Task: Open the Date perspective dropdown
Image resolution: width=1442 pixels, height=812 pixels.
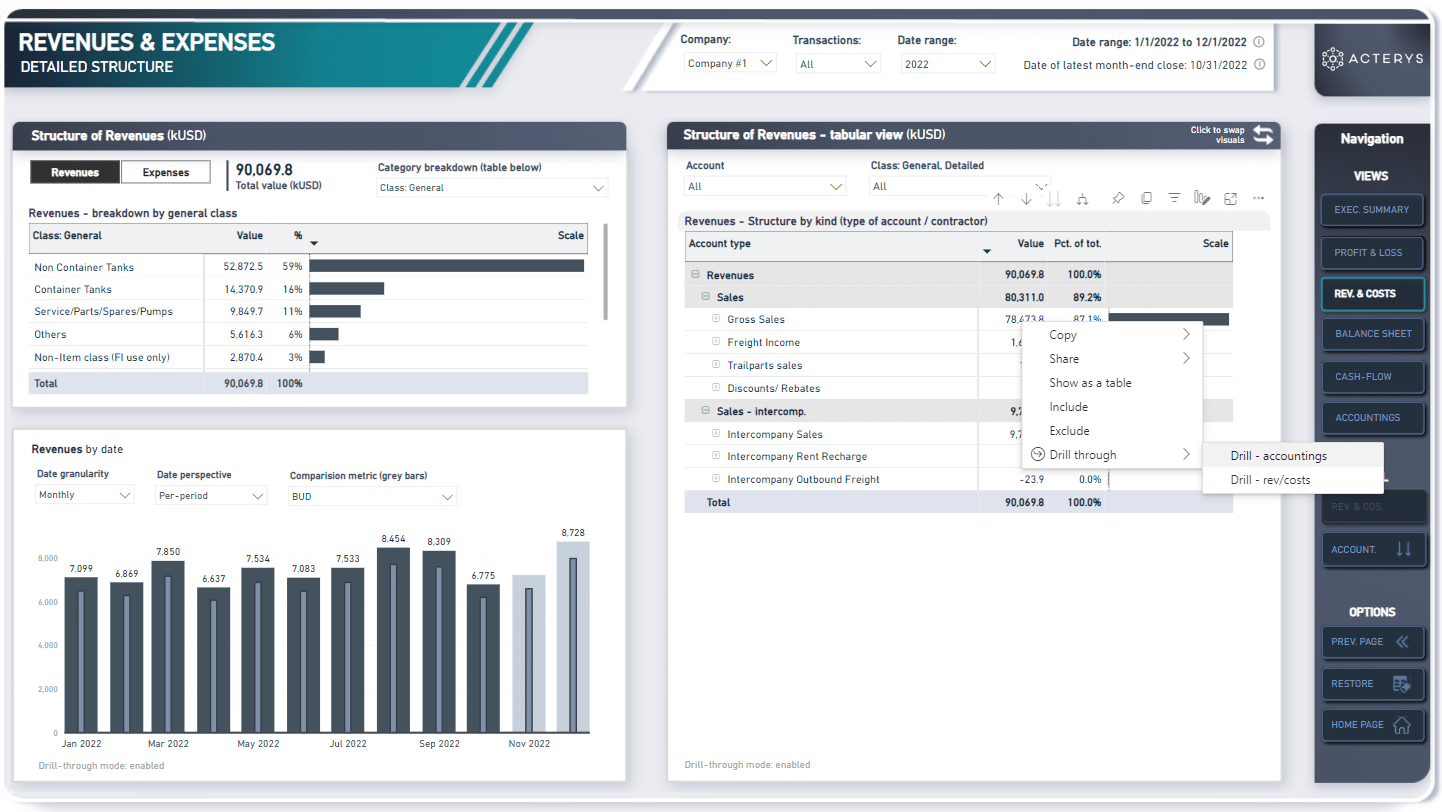Action: coord(211,495)
